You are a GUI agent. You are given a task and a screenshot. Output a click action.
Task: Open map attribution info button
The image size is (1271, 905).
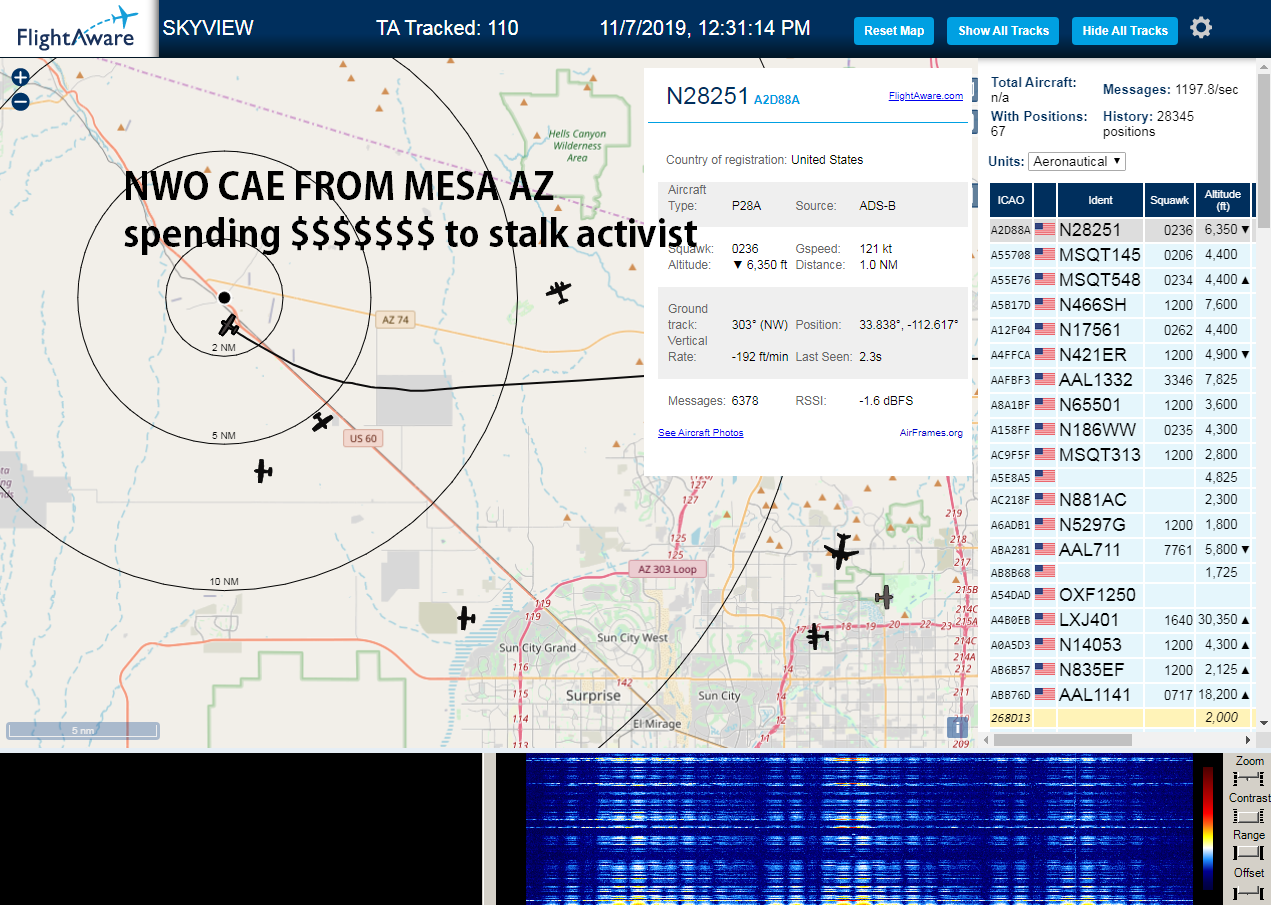pyautogui.click(x=958, y=727)
